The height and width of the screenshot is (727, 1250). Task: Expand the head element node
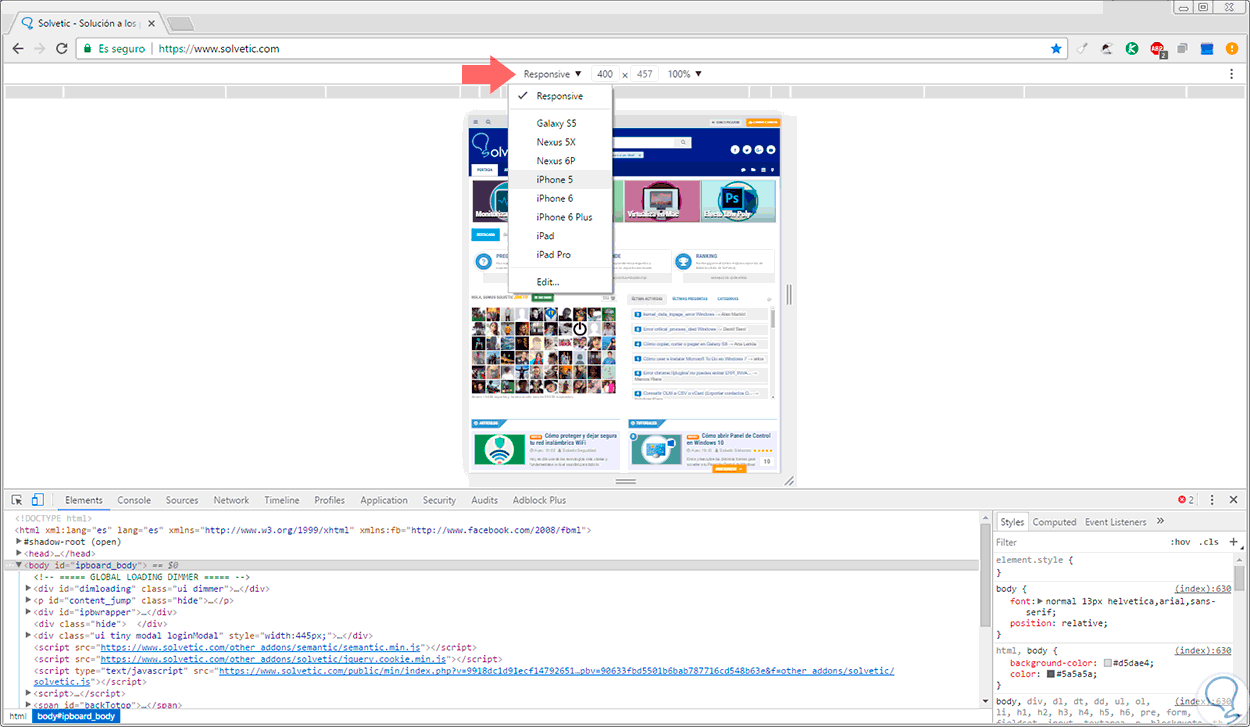click(20, 553)
